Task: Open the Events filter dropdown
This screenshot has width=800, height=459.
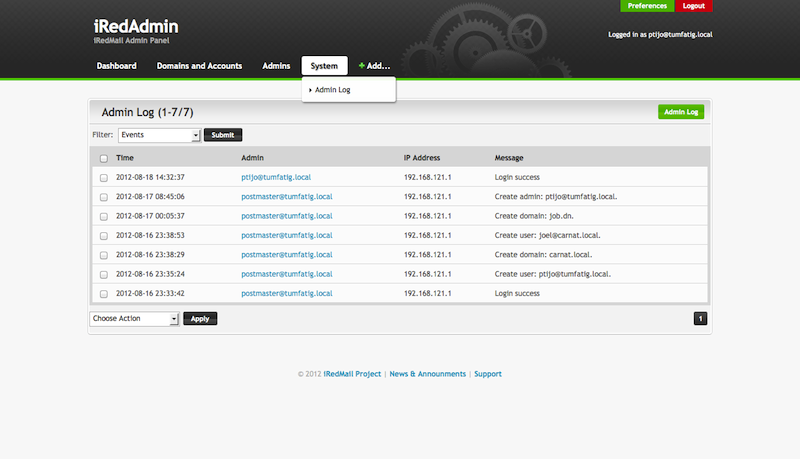Action: coord(159,135)
